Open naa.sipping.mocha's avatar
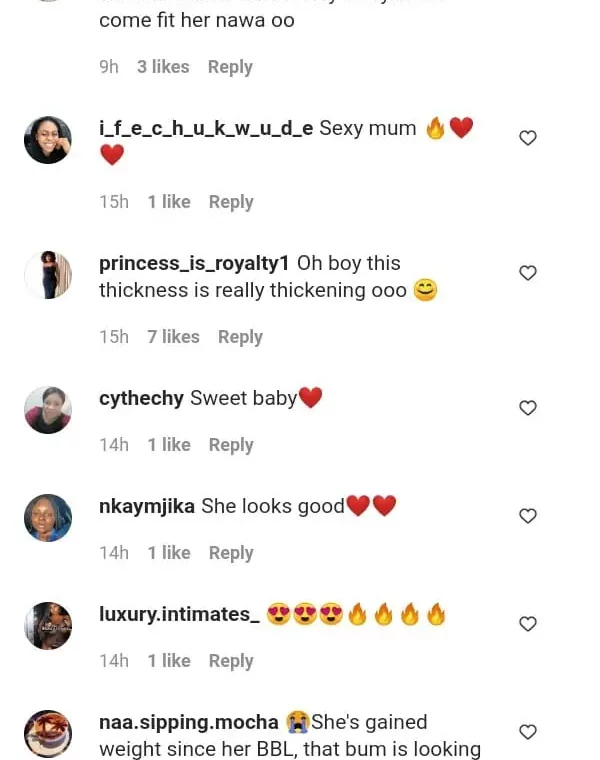The height and width of the screenshot is (760, 600). pos(48,734)
